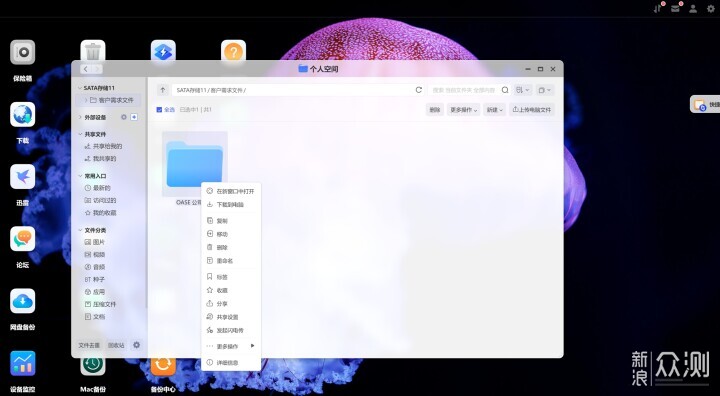This screenshot has width=720, height=396.
Task: Collapse the 文件分类 section
Action: click(80, 230)
